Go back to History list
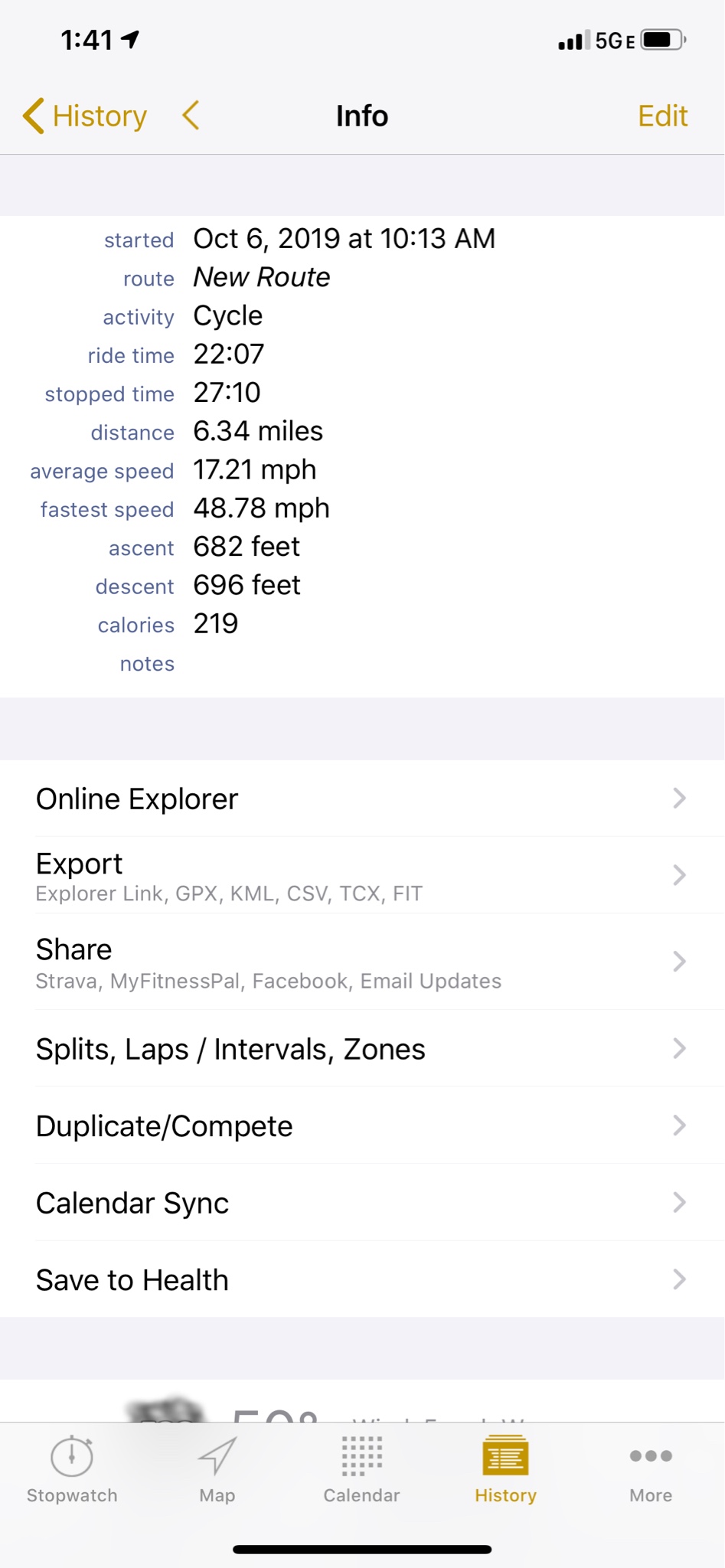Image resolution: width=725 pixels, height=1568 pixels. pyautogui.click(x=84, y=116)
